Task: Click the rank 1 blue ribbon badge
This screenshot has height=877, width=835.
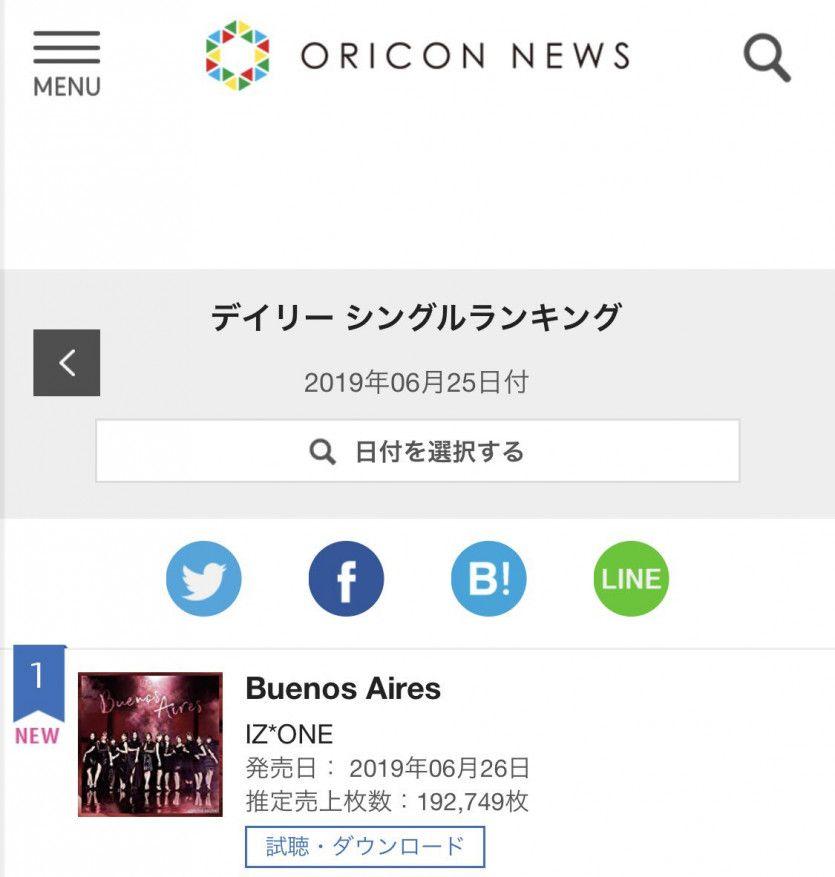Action: (x=39, y=683)
